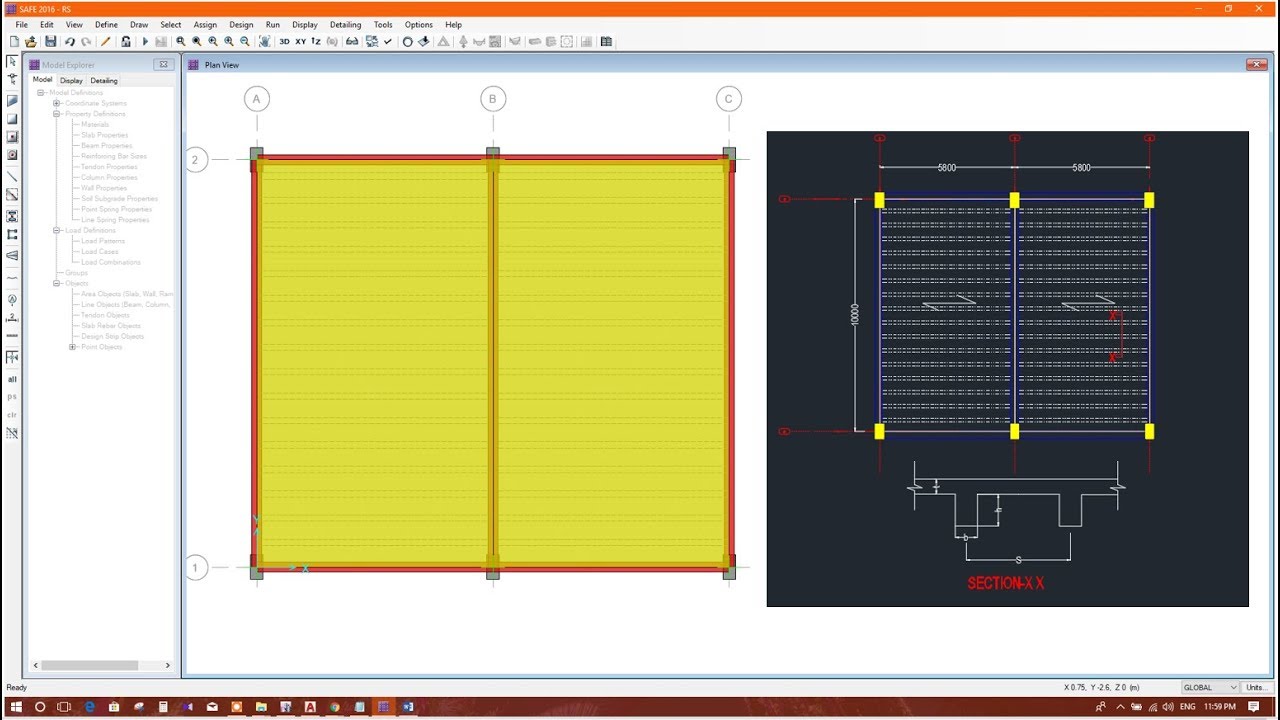Open a model with the Open File icon

click(32, 41)
